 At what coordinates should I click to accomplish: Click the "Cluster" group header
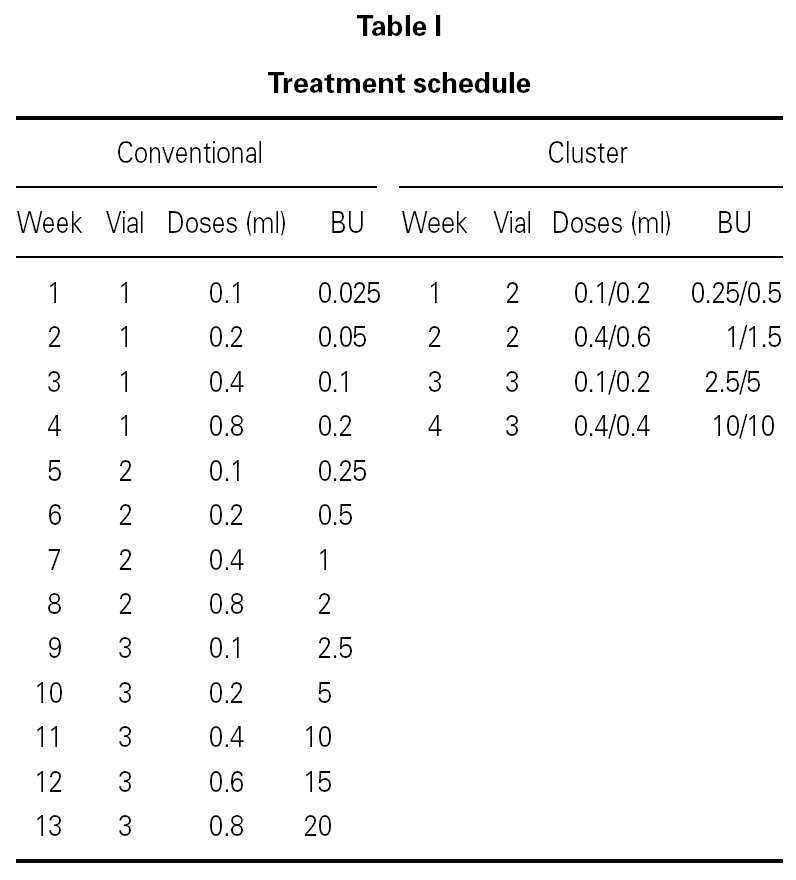pos(588,153)
